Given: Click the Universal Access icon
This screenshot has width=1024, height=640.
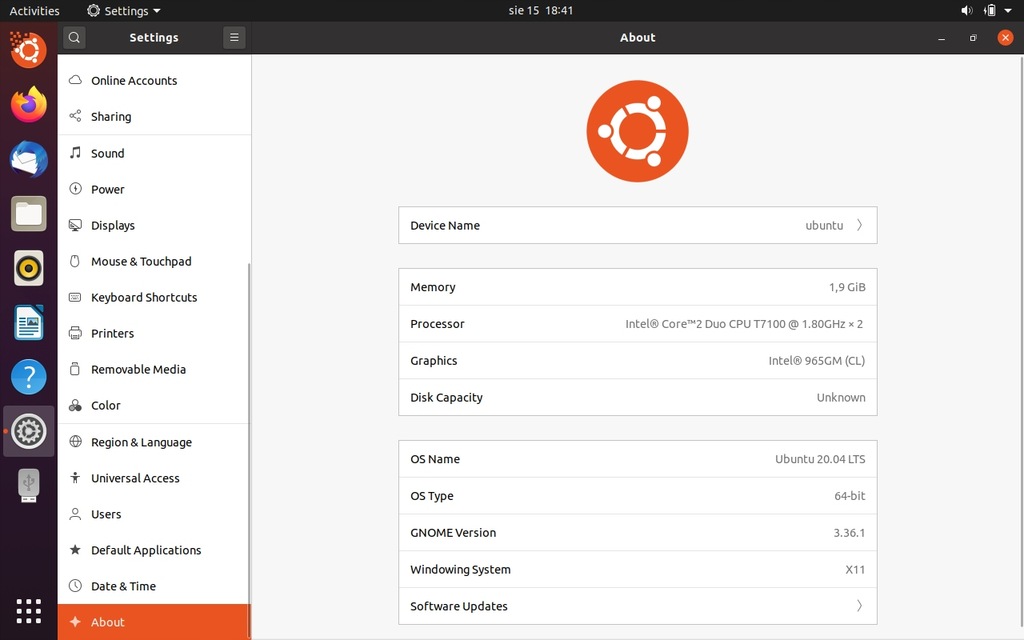Looking at the screenshot, I should pos(76,477).
